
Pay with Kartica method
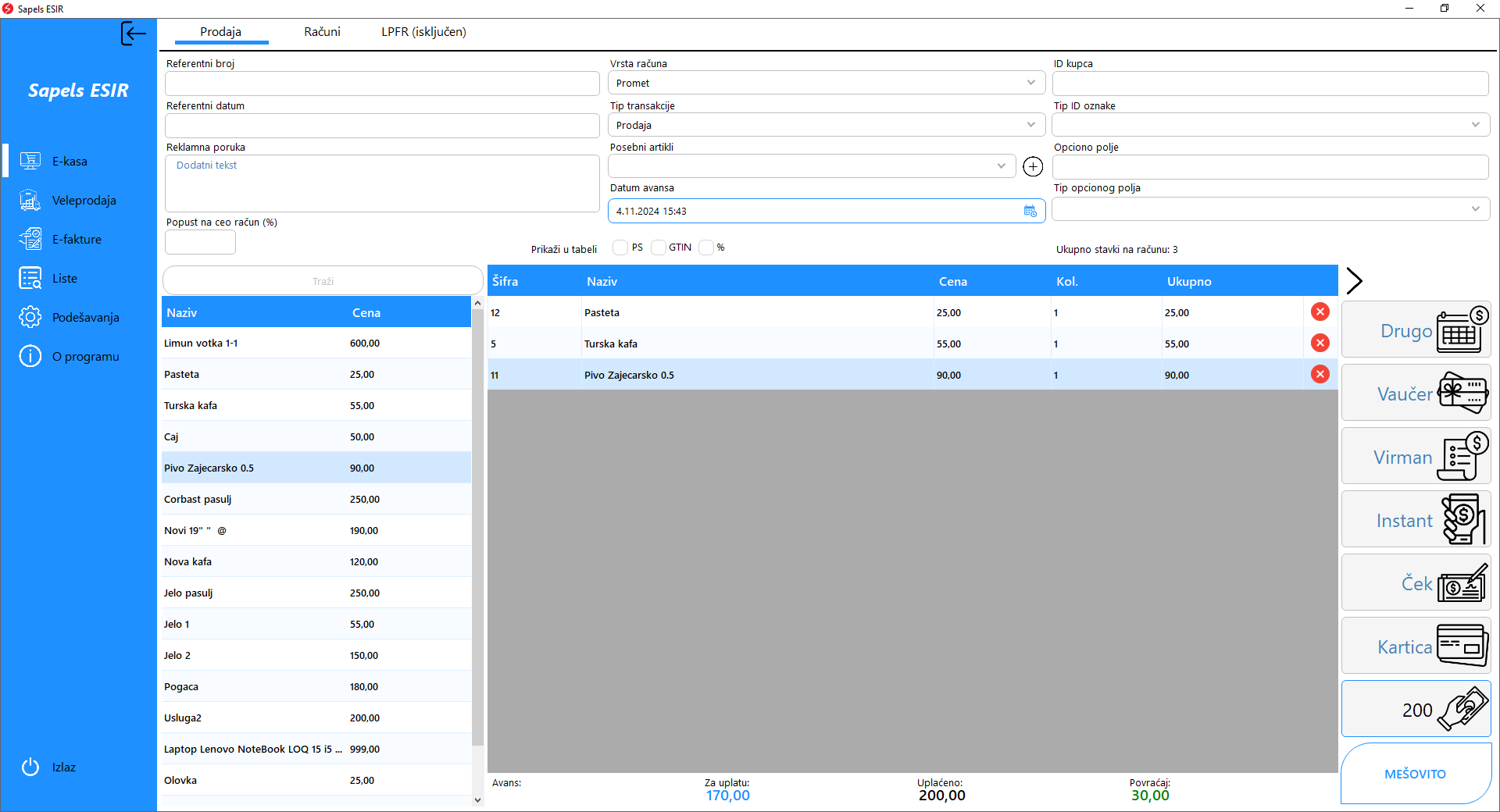tap(1416, 646)
